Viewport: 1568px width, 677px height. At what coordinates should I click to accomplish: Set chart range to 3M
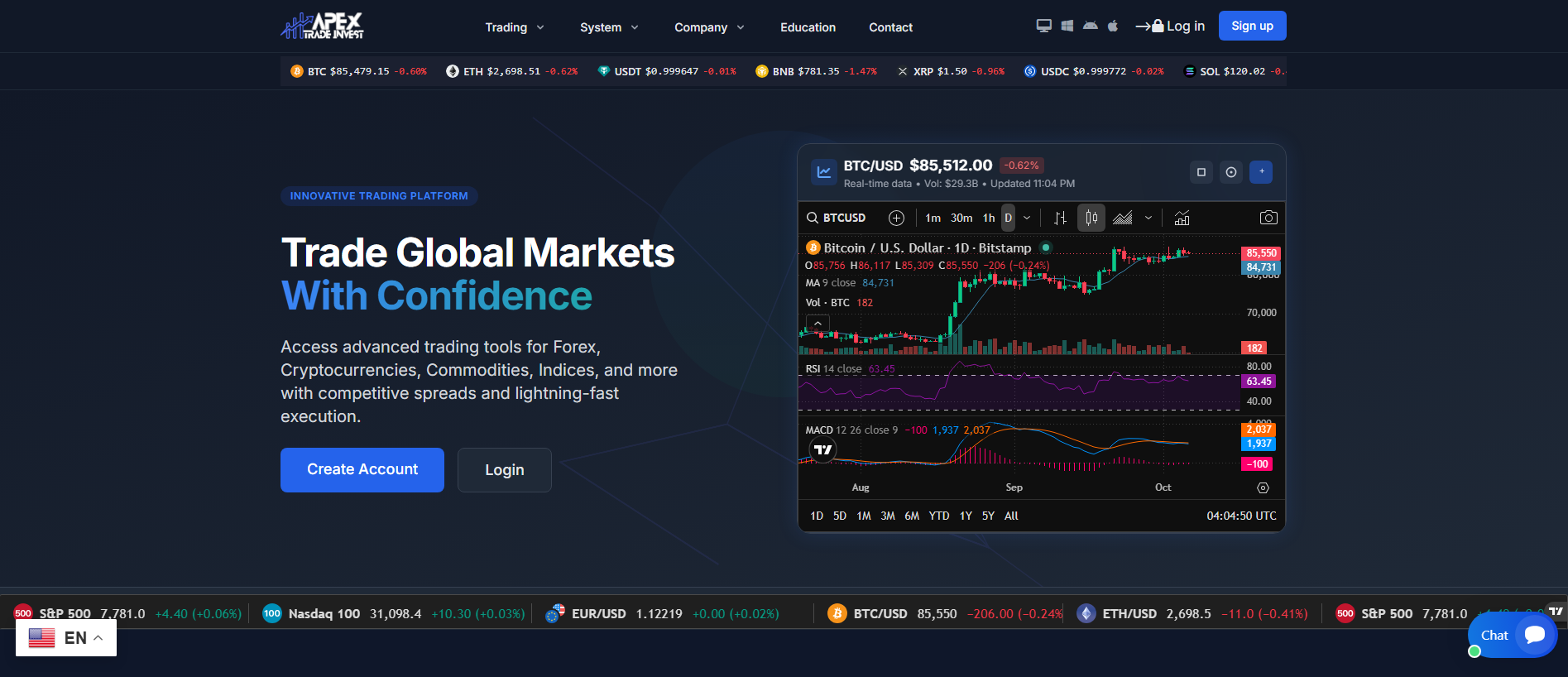pyautogui.click(x=888, y=516)
